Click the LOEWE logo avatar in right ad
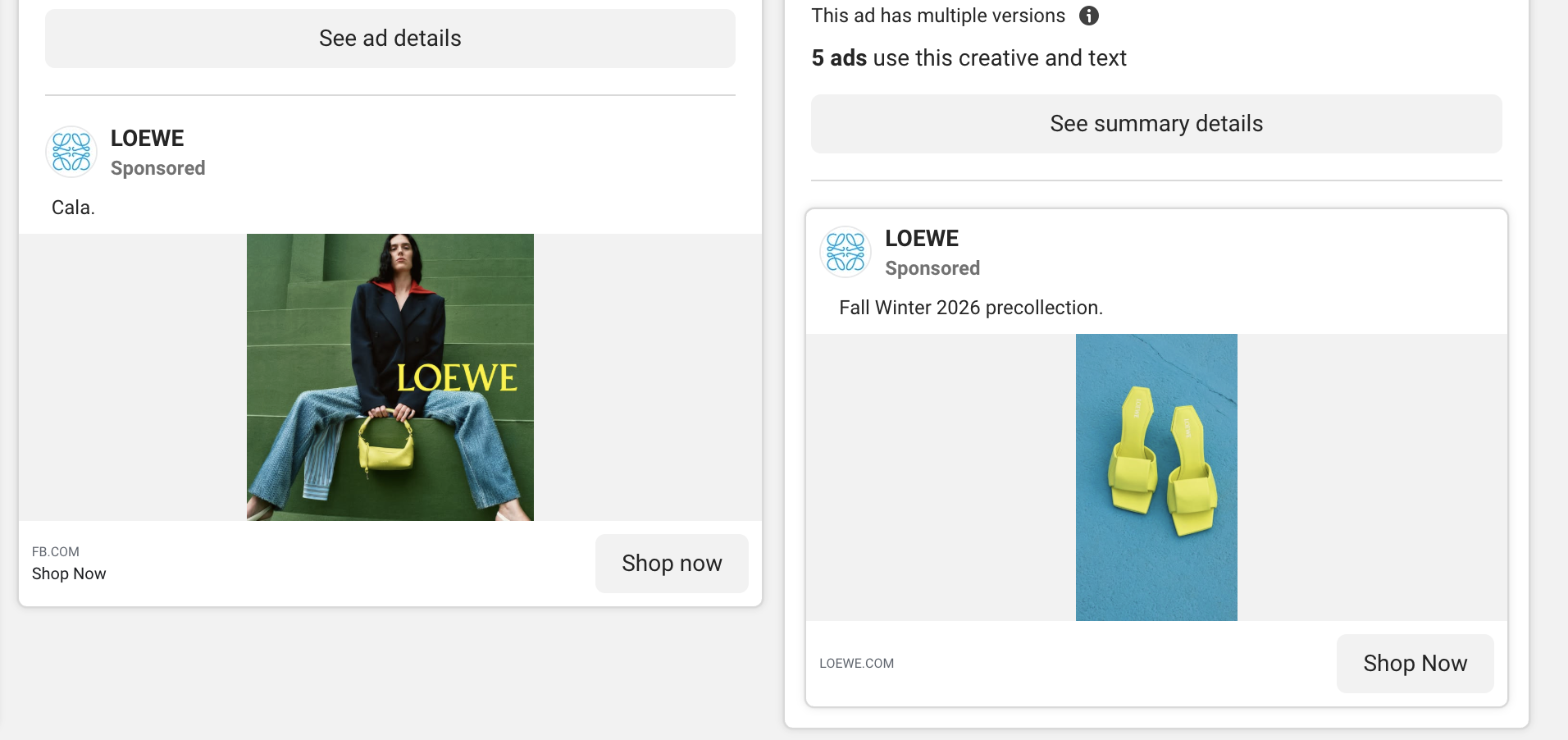The height and width of the screenshot is (740, 1568). coord(846,252)
